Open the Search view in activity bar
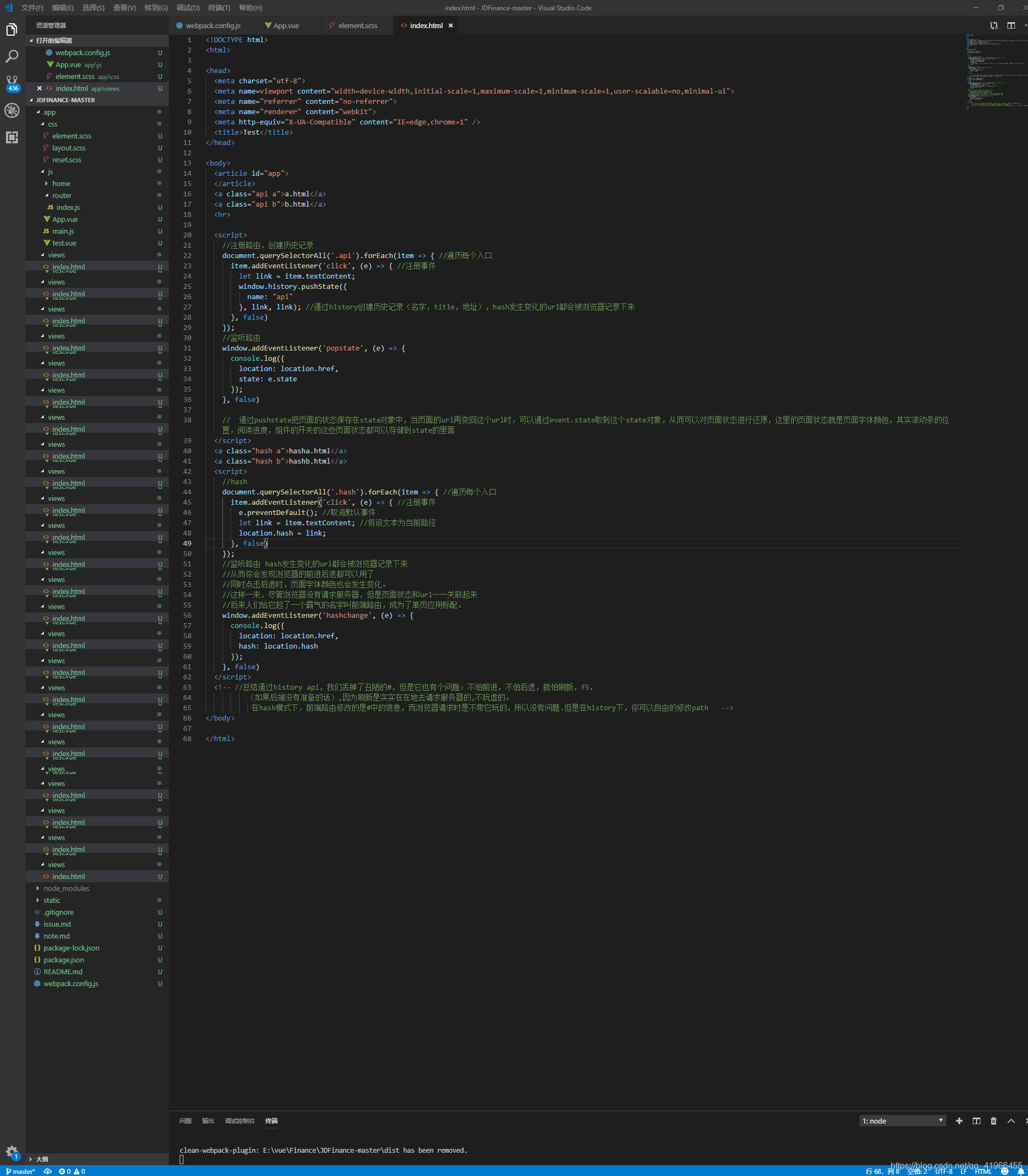 coord(12,56)
